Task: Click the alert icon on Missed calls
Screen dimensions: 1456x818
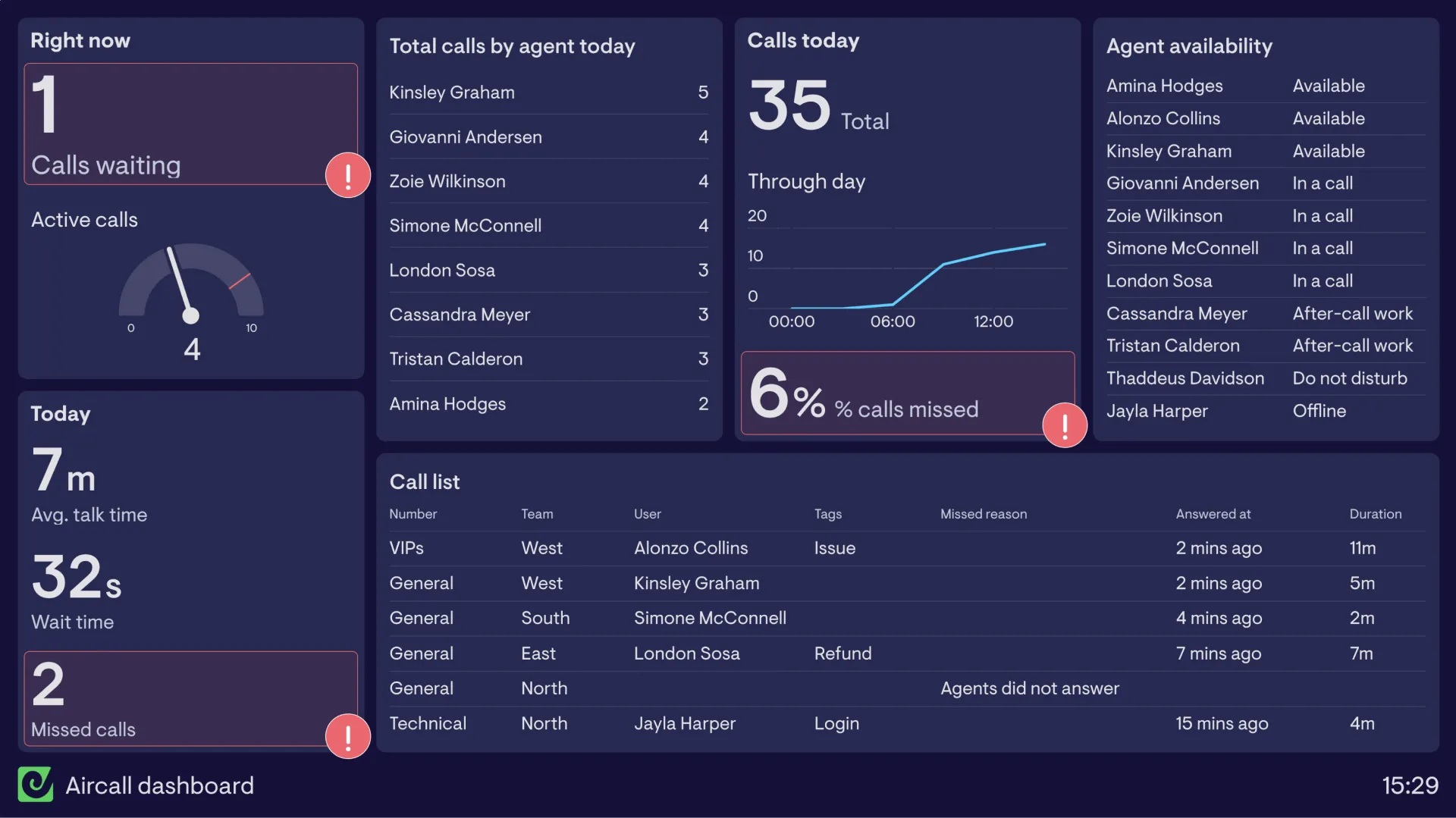Action: [347, 736]
